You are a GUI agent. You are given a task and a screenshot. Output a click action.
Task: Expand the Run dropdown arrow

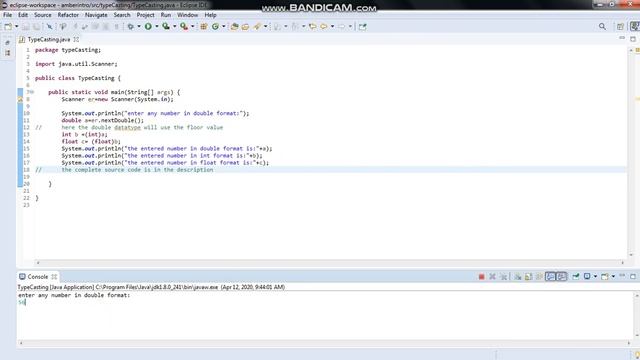pos(157,27)
